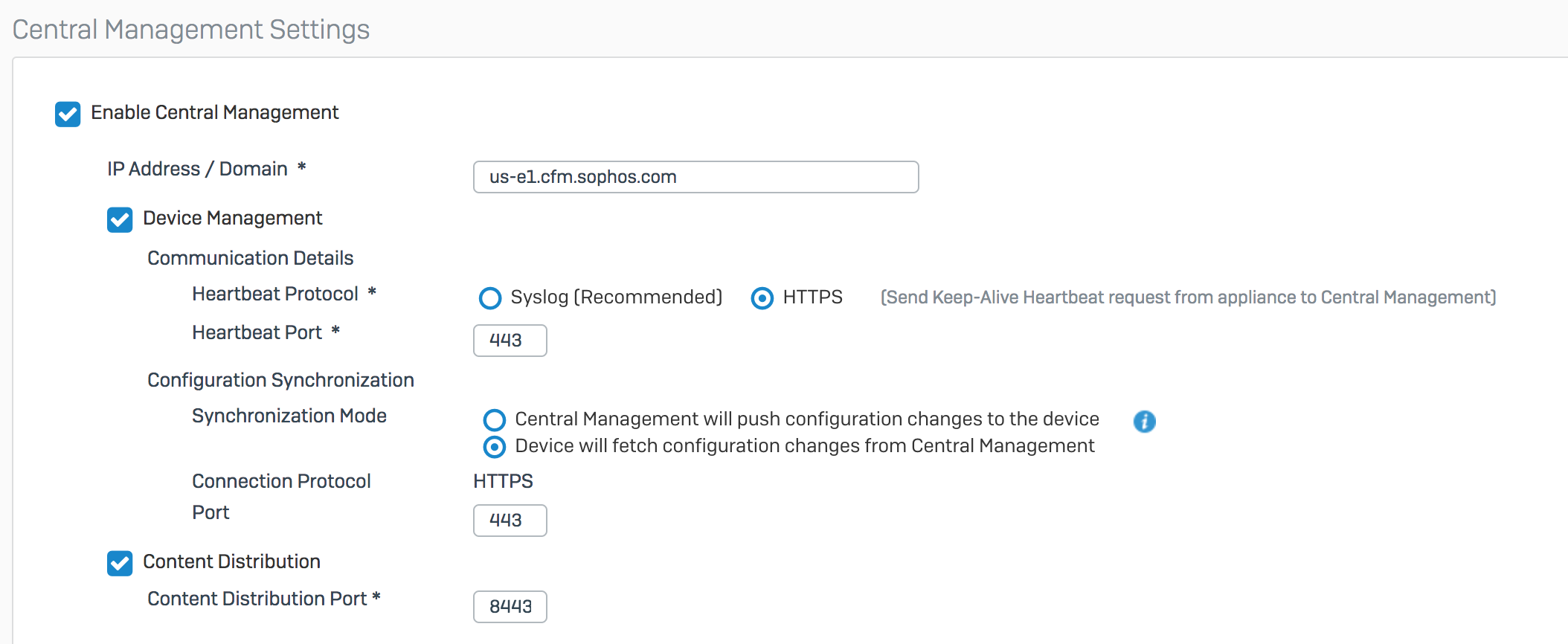
Task: Click the Central Management Settings heading
Action: [x=191, y=30]
